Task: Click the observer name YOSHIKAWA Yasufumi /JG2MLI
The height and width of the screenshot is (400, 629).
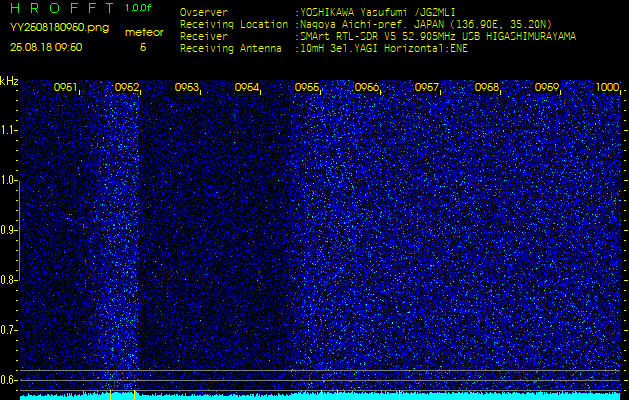Action: click(377, 12)
